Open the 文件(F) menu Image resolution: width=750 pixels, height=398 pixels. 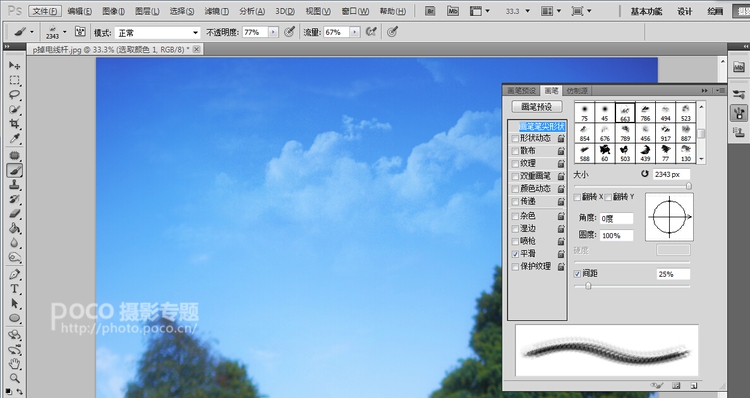point(45,11)
